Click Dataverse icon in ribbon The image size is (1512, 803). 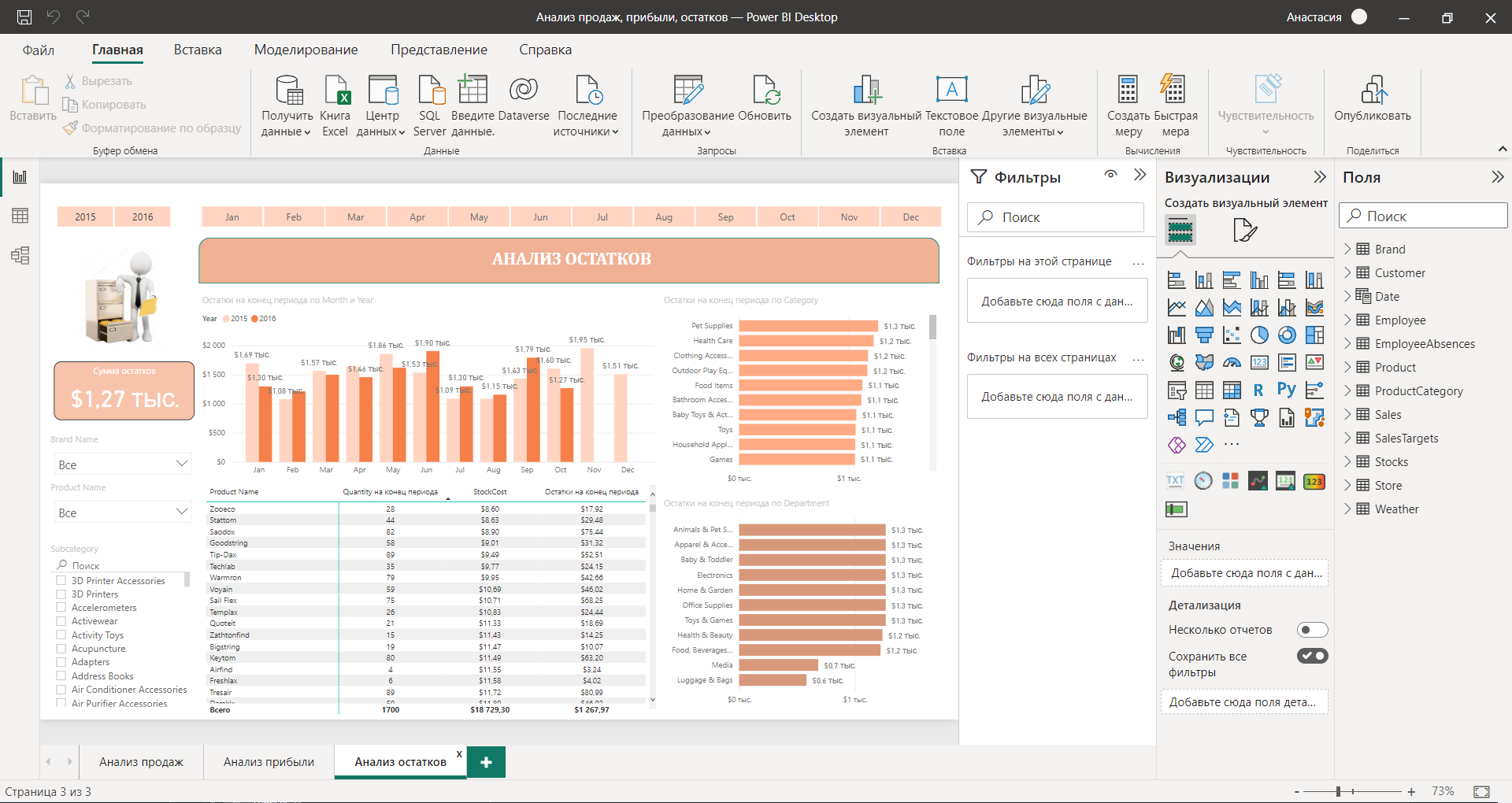pyautogui.click(x=524, y=90)
